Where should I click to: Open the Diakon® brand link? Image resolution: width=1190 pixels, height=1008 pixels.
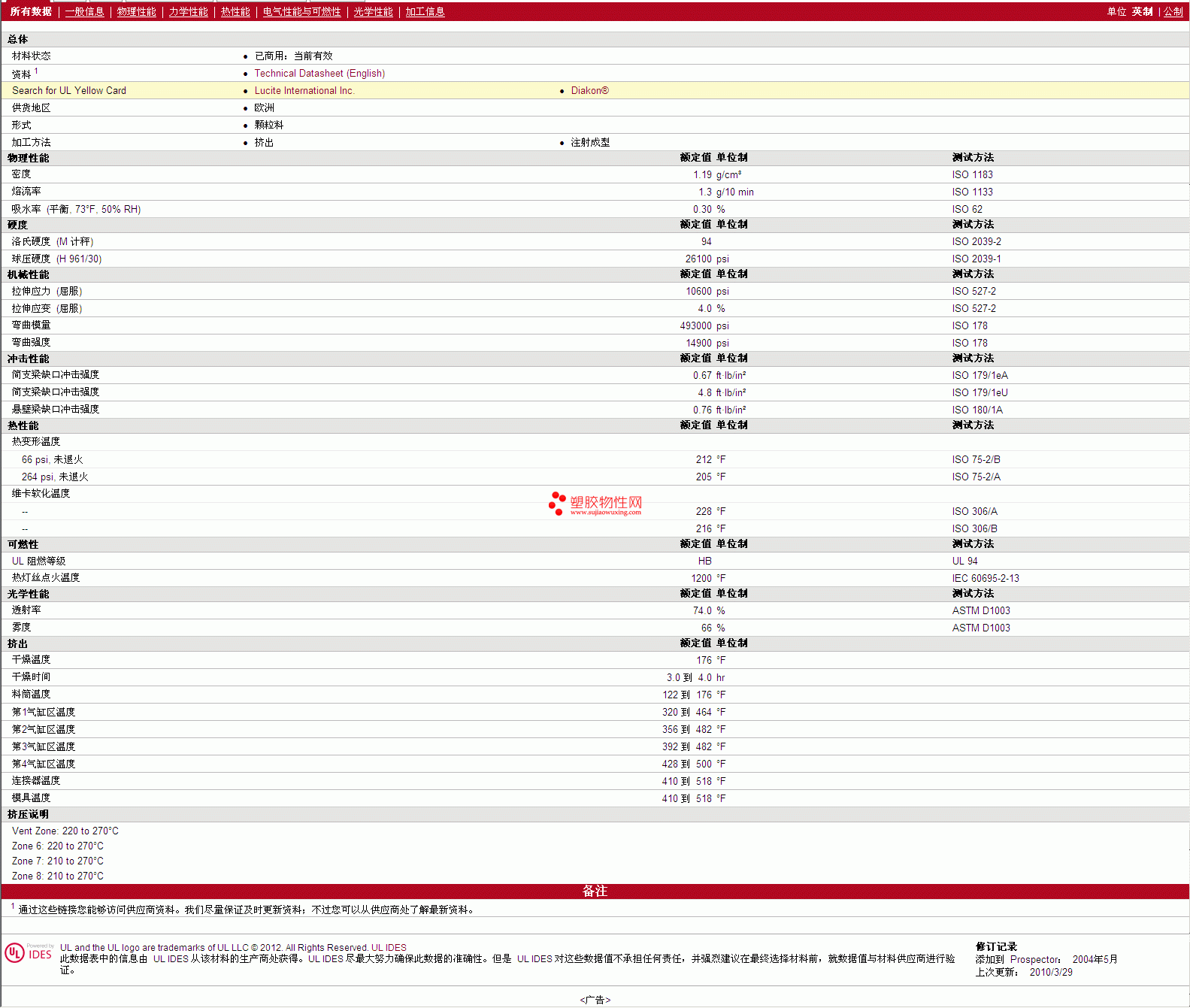pos(589,91)
